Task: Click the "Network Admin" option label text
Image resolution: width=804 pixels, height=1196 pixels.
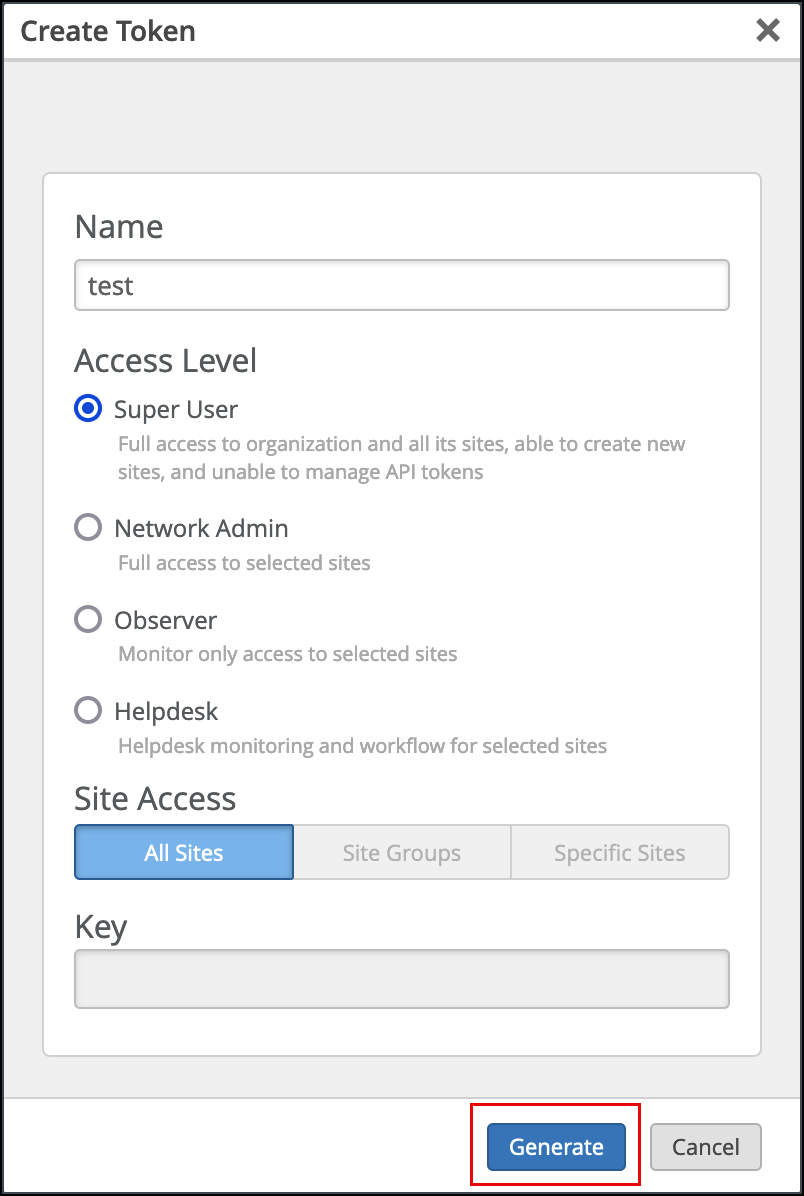Action: click(201, 528)
